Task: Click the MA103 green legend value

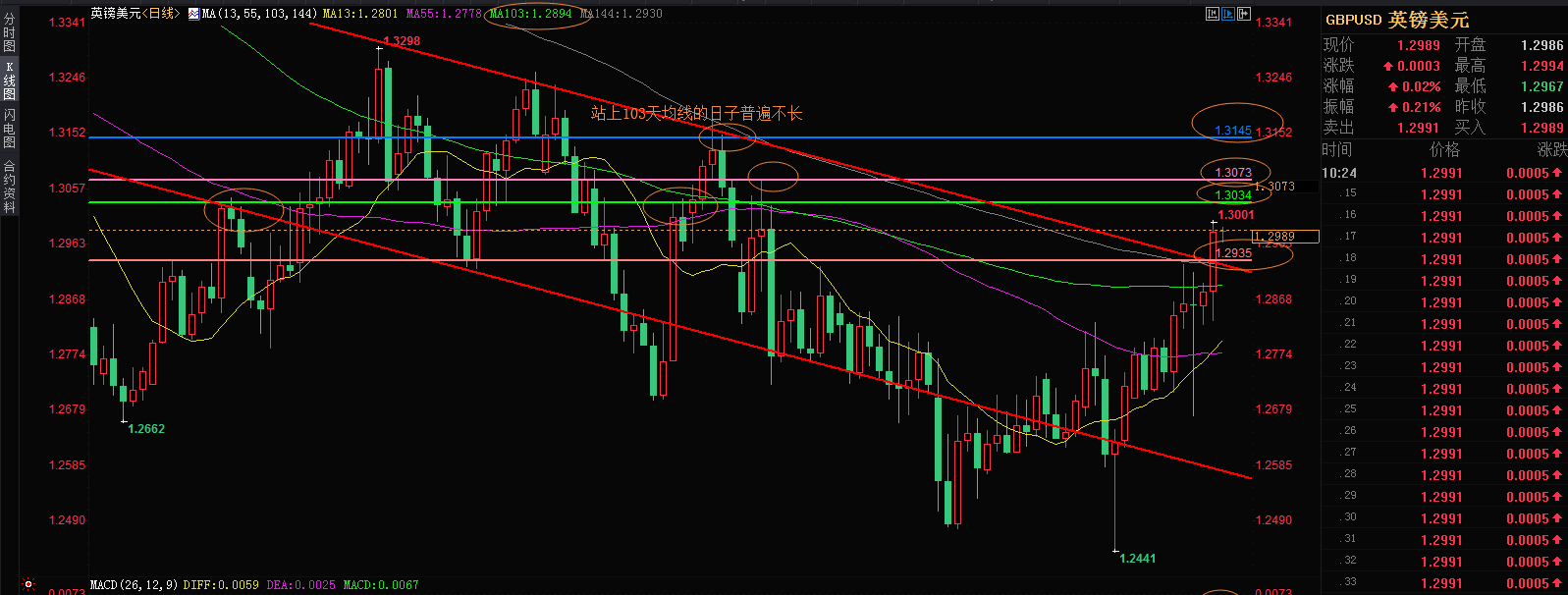Action: [x=530, y=14]
